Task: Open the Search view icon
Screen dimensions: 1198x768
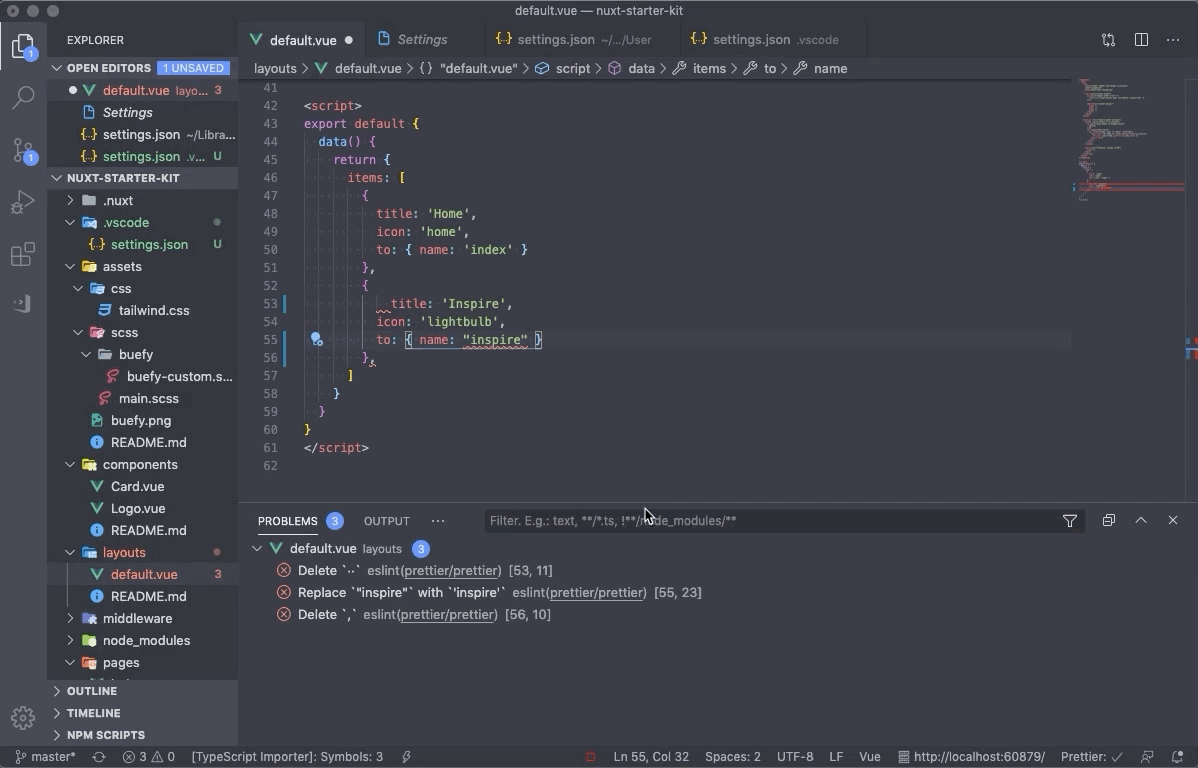Action: pyautogui.click(x=23, y=97)
